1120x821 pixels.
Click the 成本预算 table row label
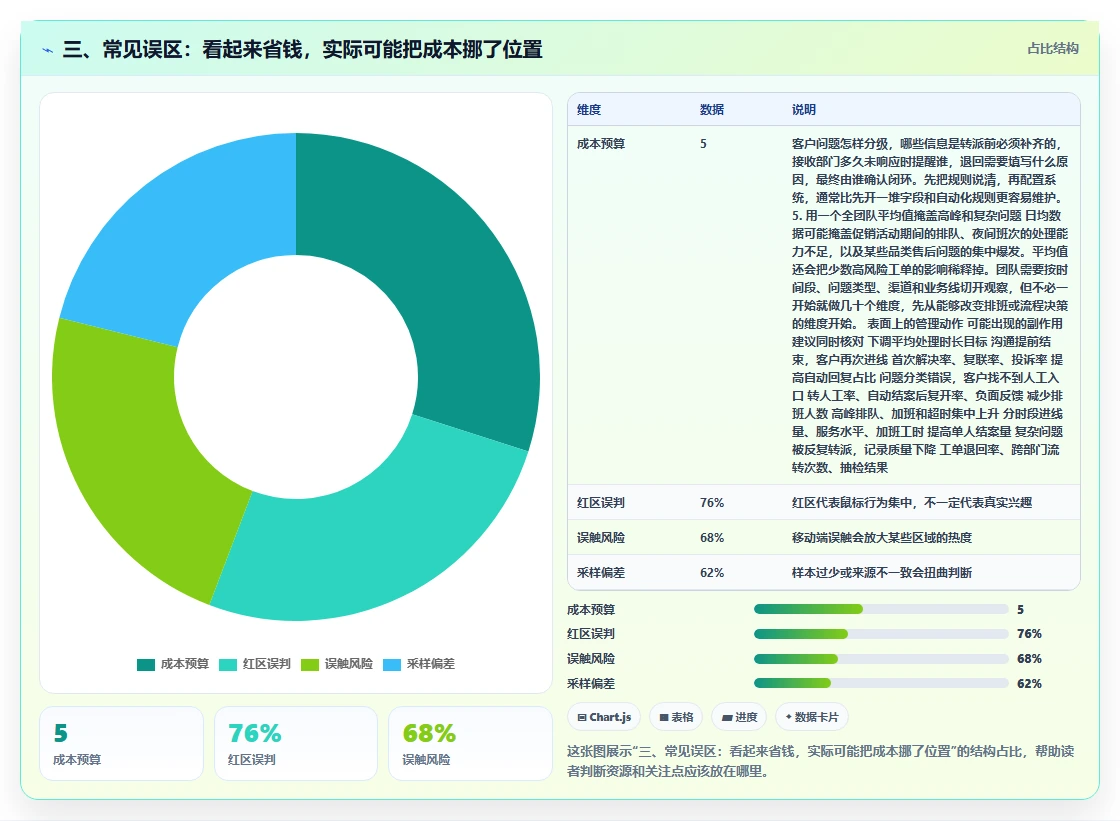click(x=601, y=144)
